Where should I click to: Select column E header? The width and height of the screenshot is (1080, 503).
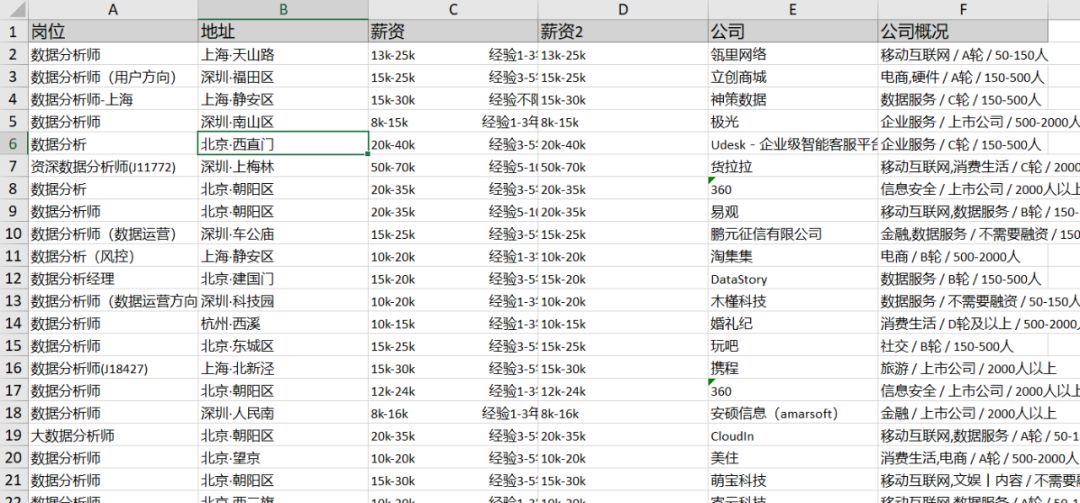[x=793, y=10]
